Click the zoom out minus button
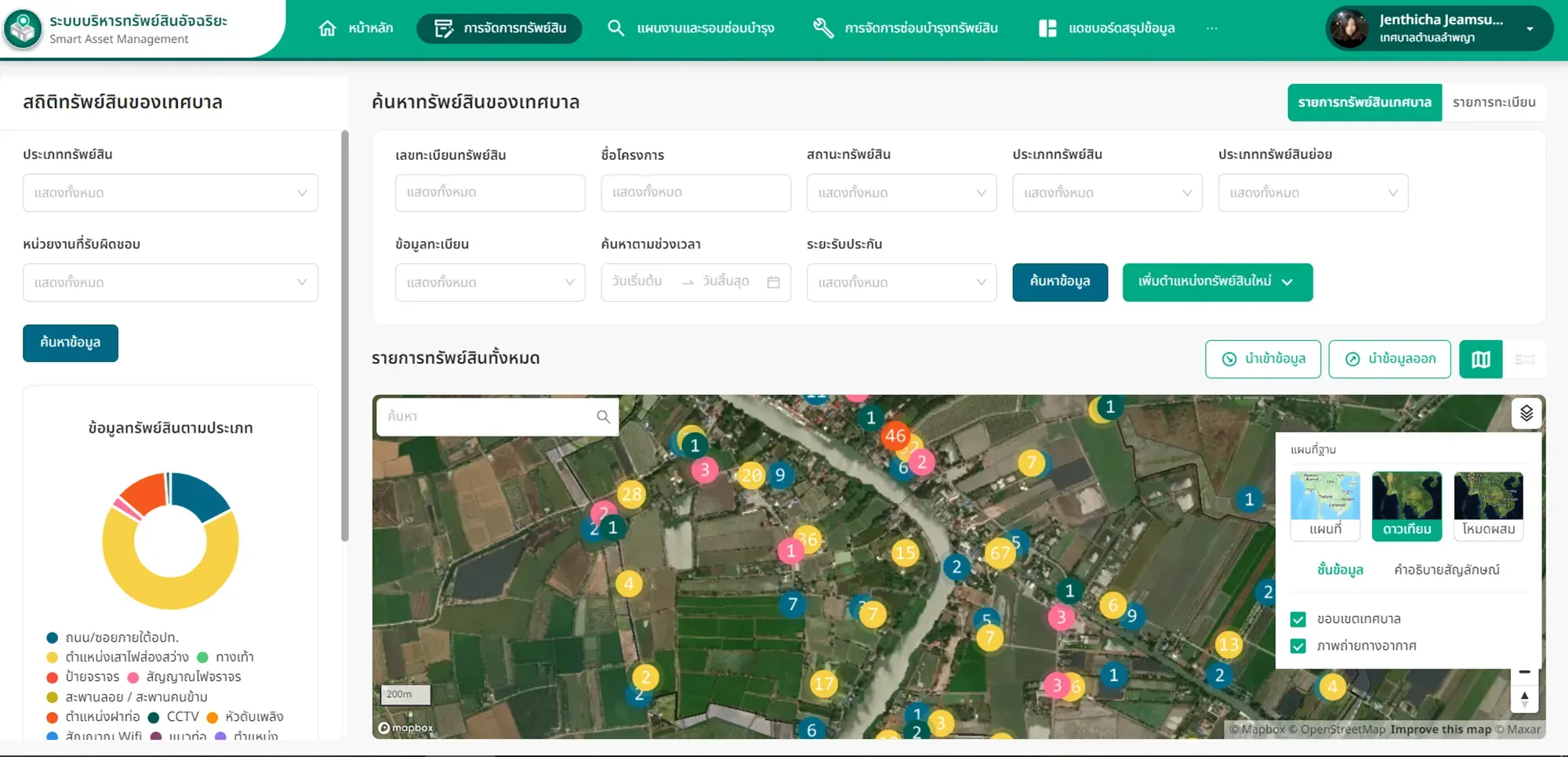Screen dimensions: 1568x757 click(x=1524, y=673)
